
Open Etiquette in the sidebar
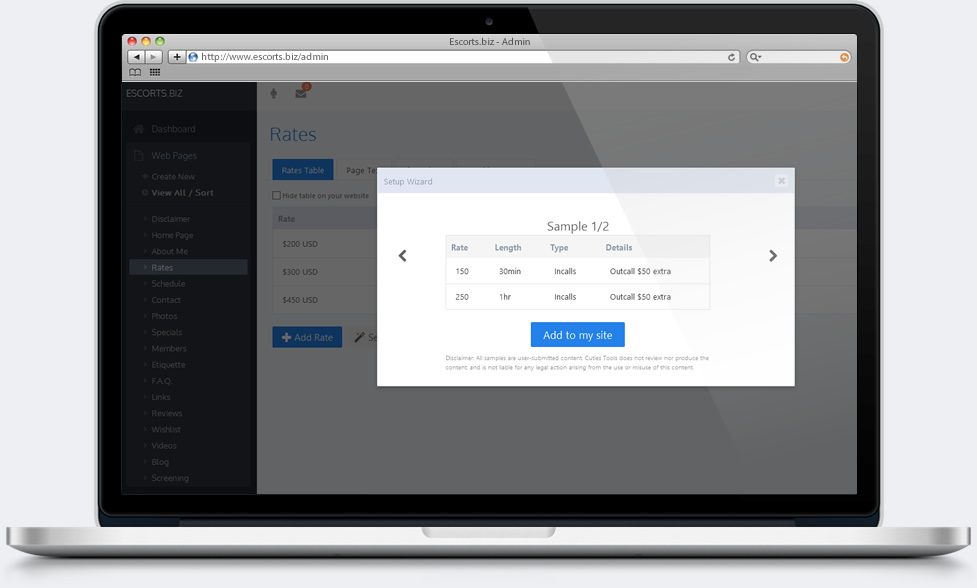(x=168, y=364)
